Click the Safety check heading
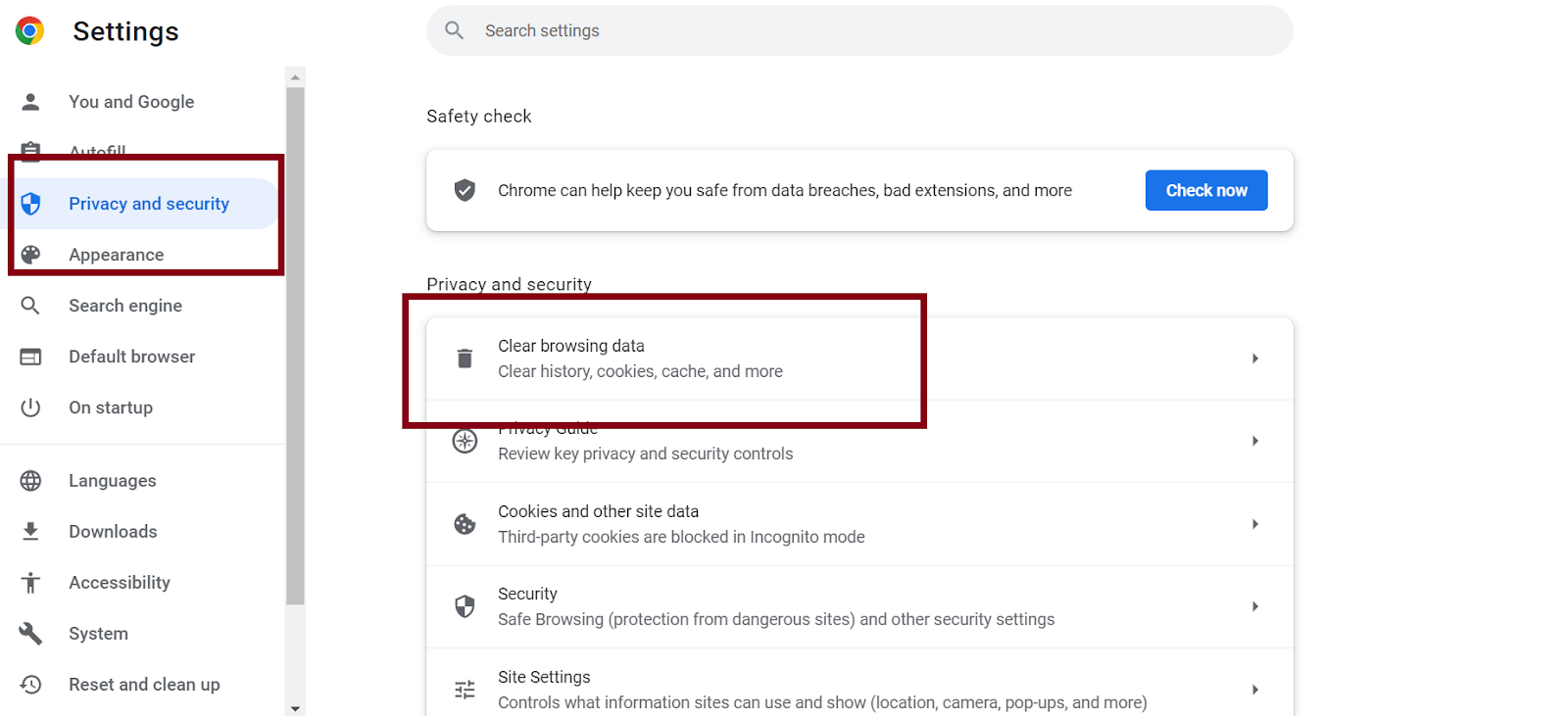The width and height of the screenshot is (1568, 716). (479, 117)
